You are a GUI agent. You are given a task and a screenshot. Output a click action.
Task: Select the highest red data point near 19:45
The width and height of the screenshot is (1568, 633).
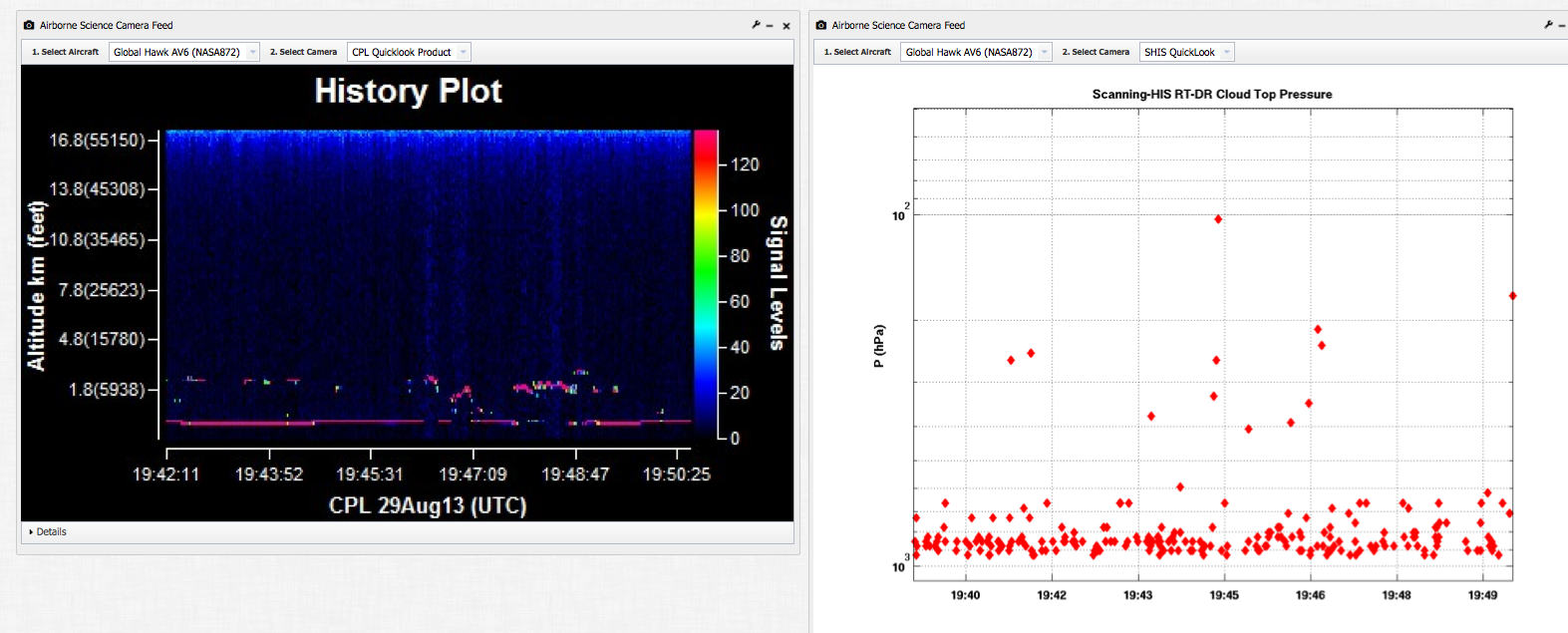click(1218, 219)
